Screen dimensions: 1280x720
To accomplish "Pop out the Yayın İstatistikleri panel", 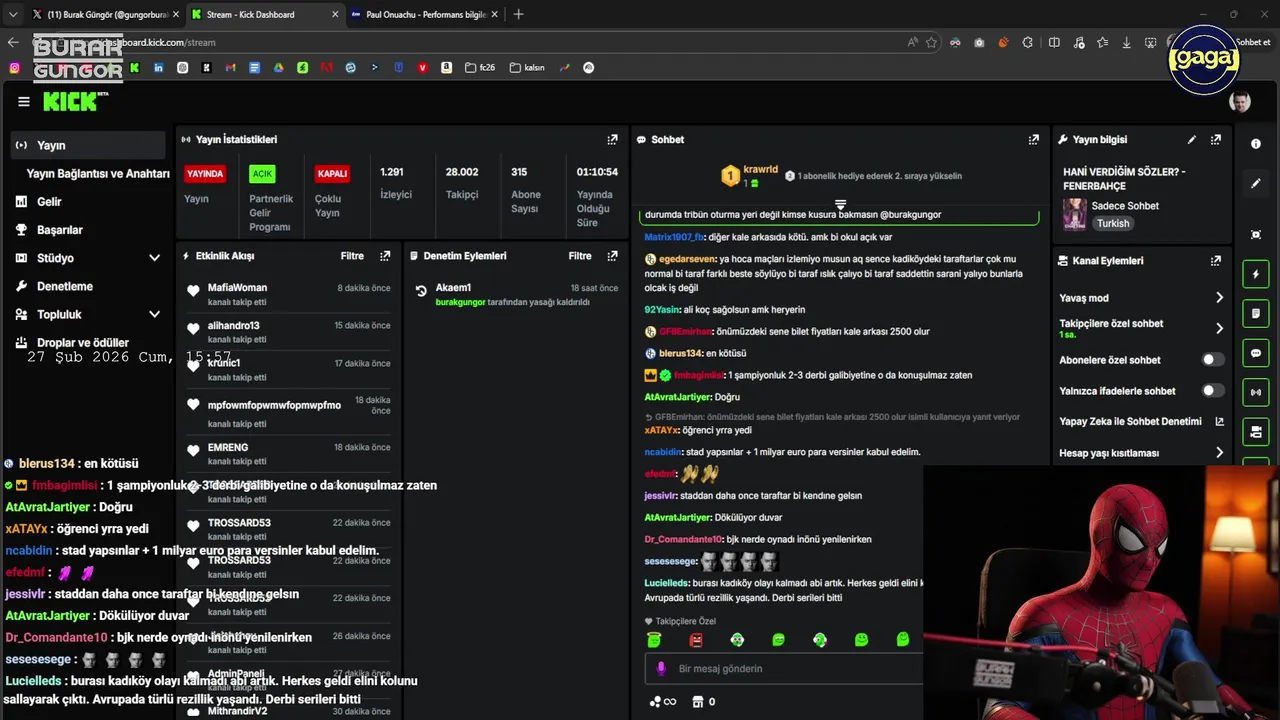I will click(612, 140).
